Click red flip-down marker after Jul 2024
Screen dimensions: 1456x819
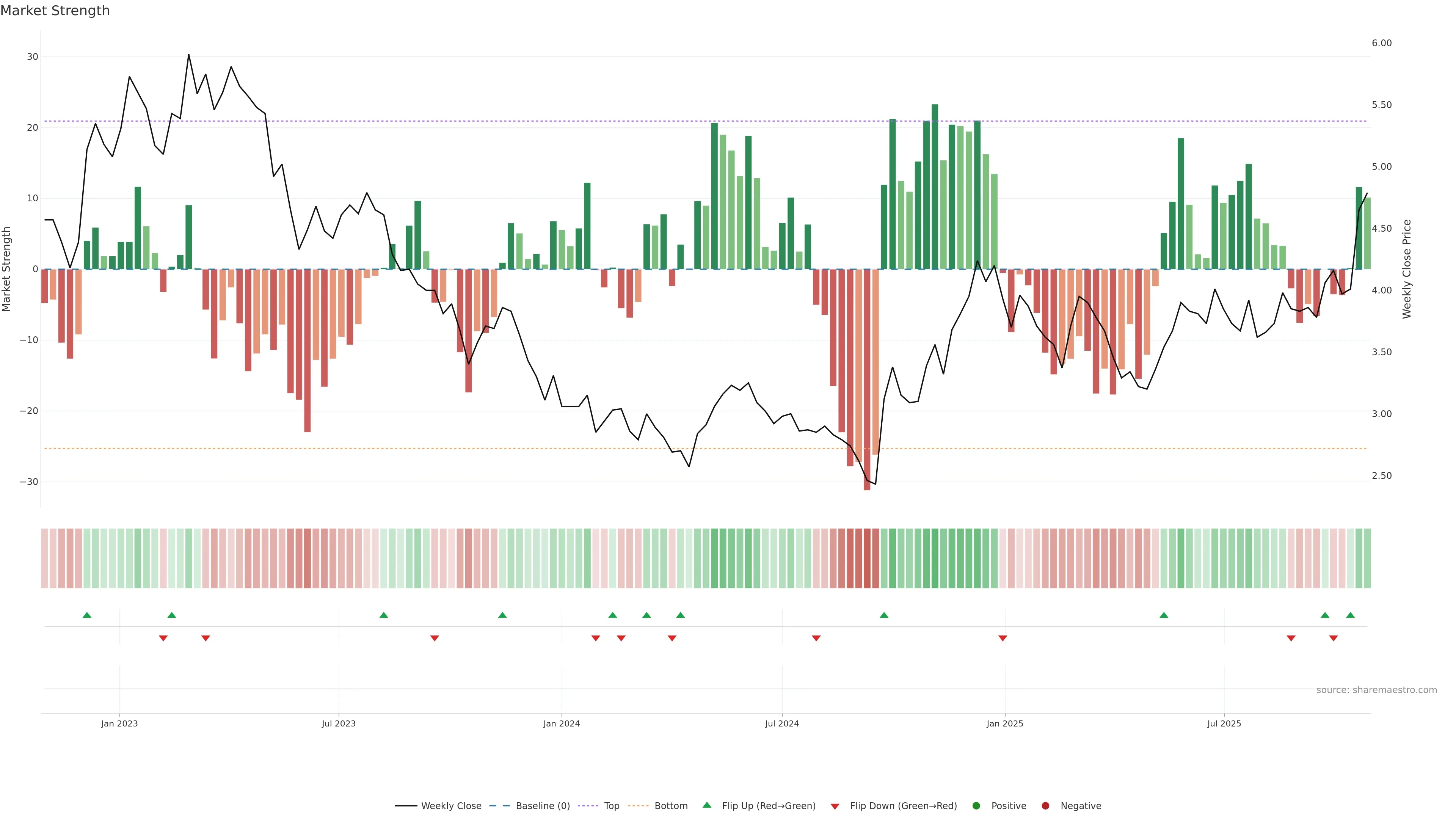(816, 638)
